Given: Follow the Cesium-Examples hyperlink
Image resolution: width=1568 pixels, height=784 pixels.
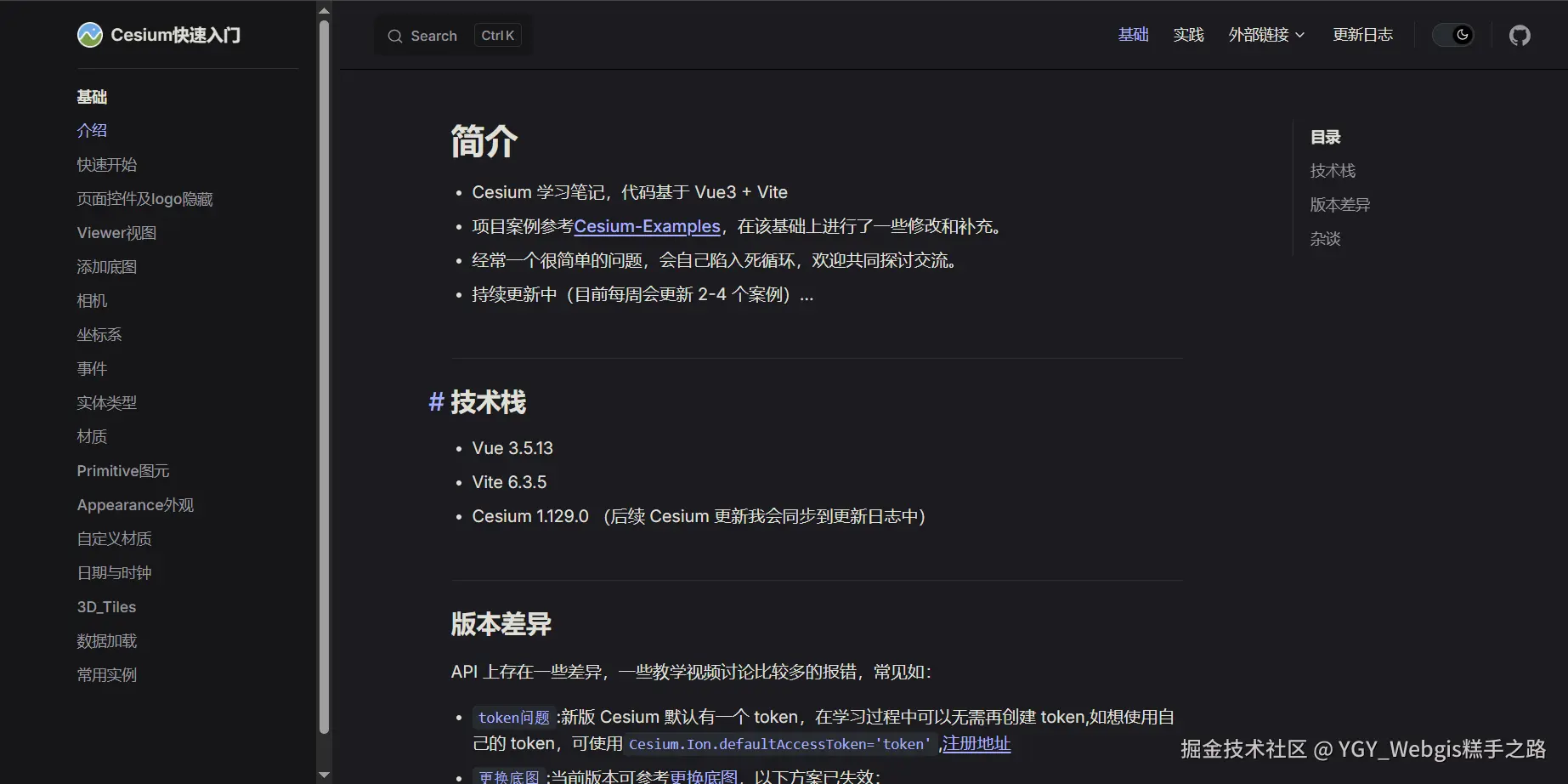Looking at the screenshot, I should tap(647, 226).
